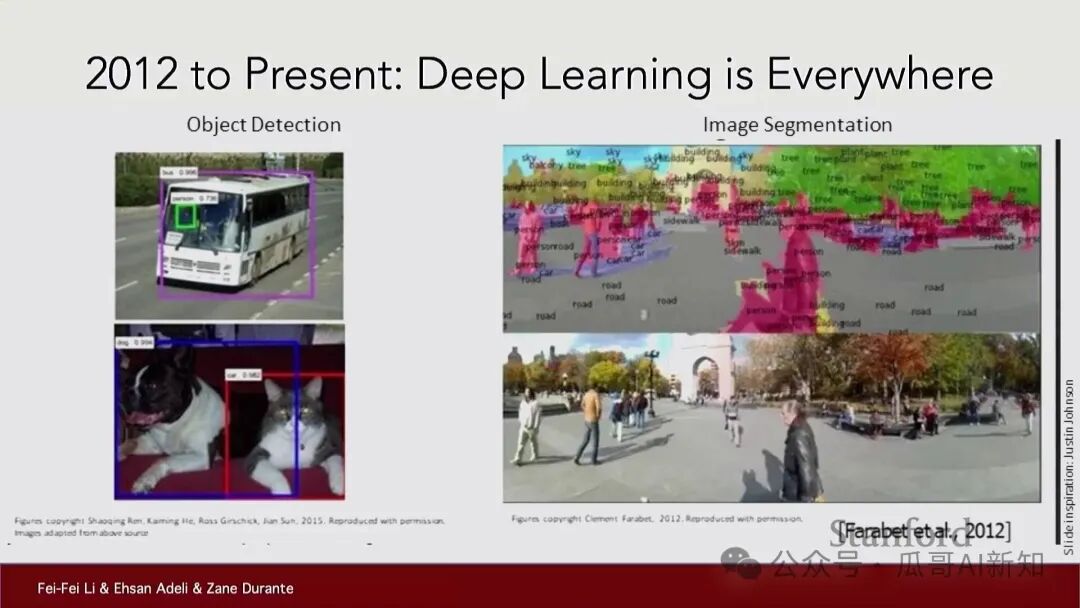
Task: Select the bus detection image
Action: coord(229,235)
